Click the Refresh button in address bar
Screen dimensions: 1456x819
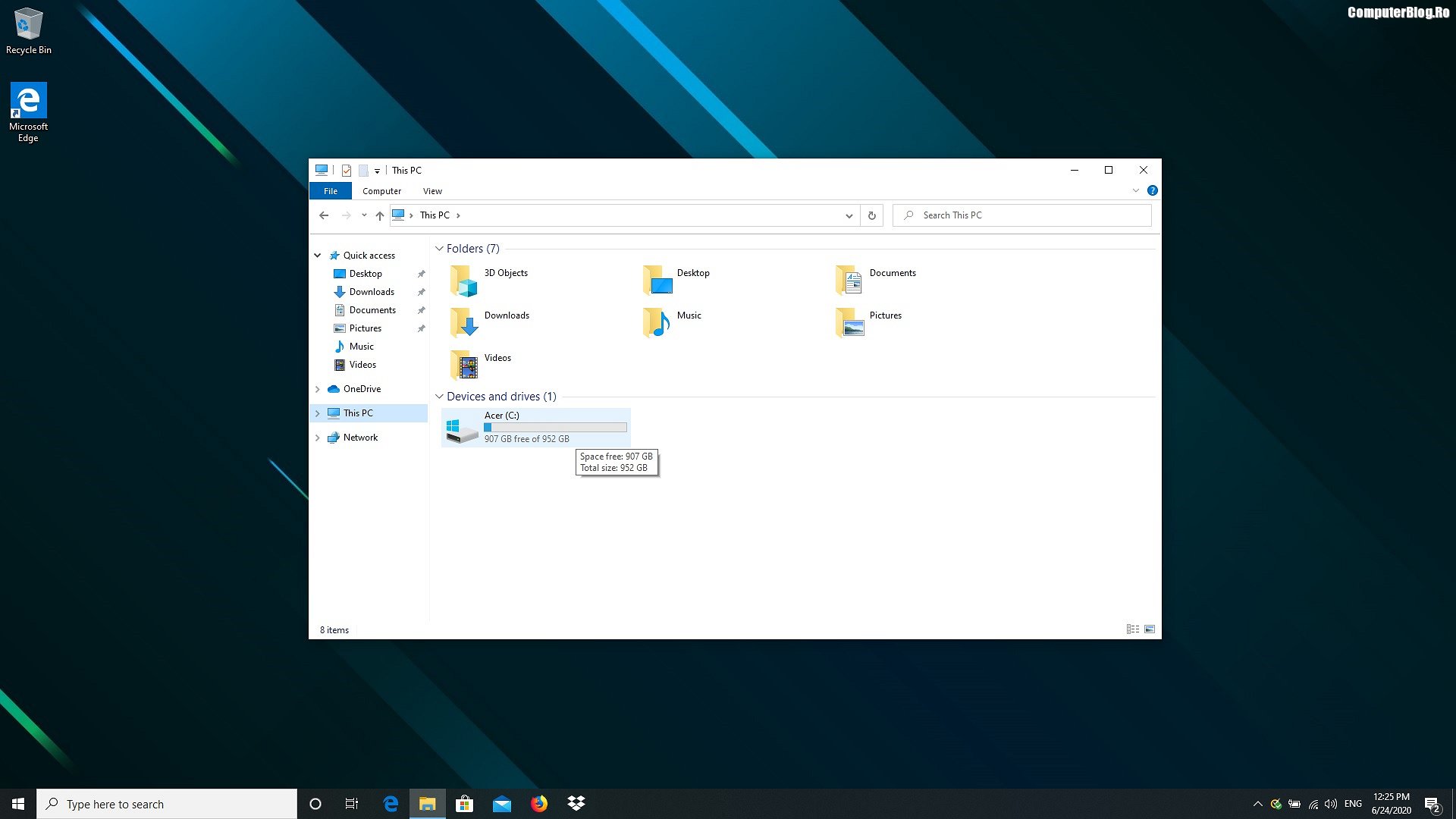pyautogui.click(x=872, y=215)
